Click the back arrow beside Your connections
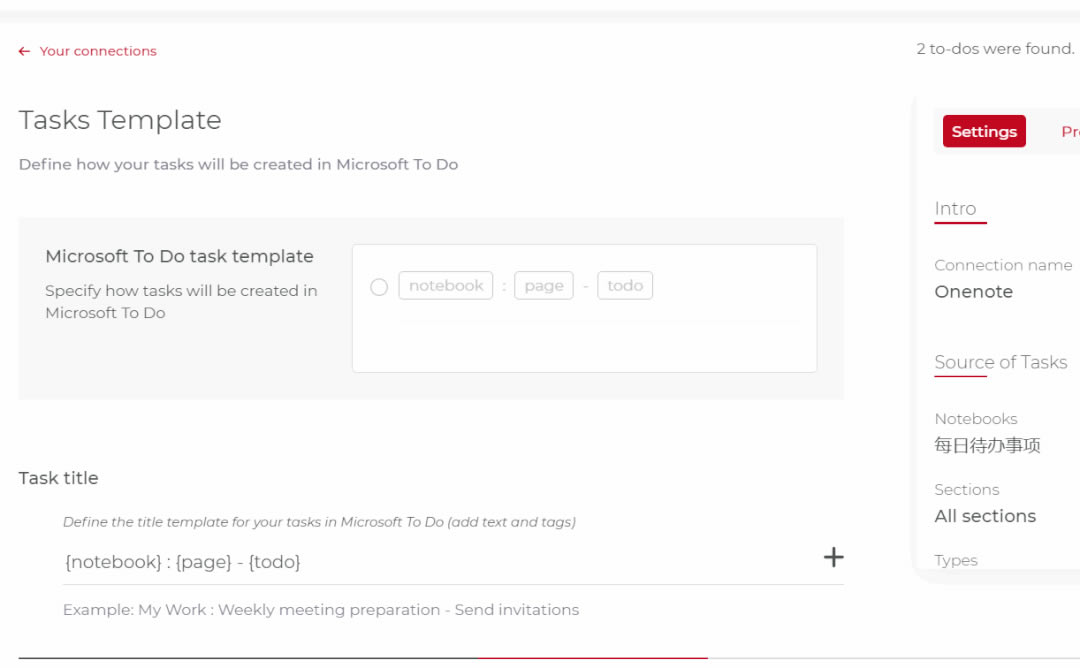1080x668 pixels. click(24, 51)
